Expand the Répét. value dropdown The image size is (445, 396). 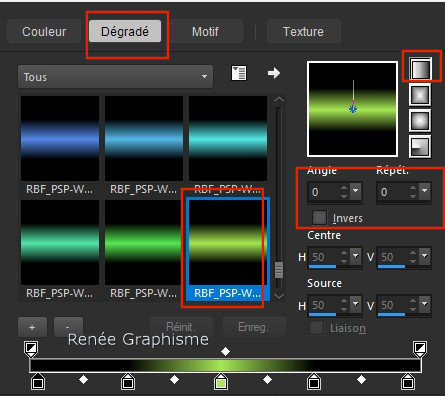tap(425, 191)
